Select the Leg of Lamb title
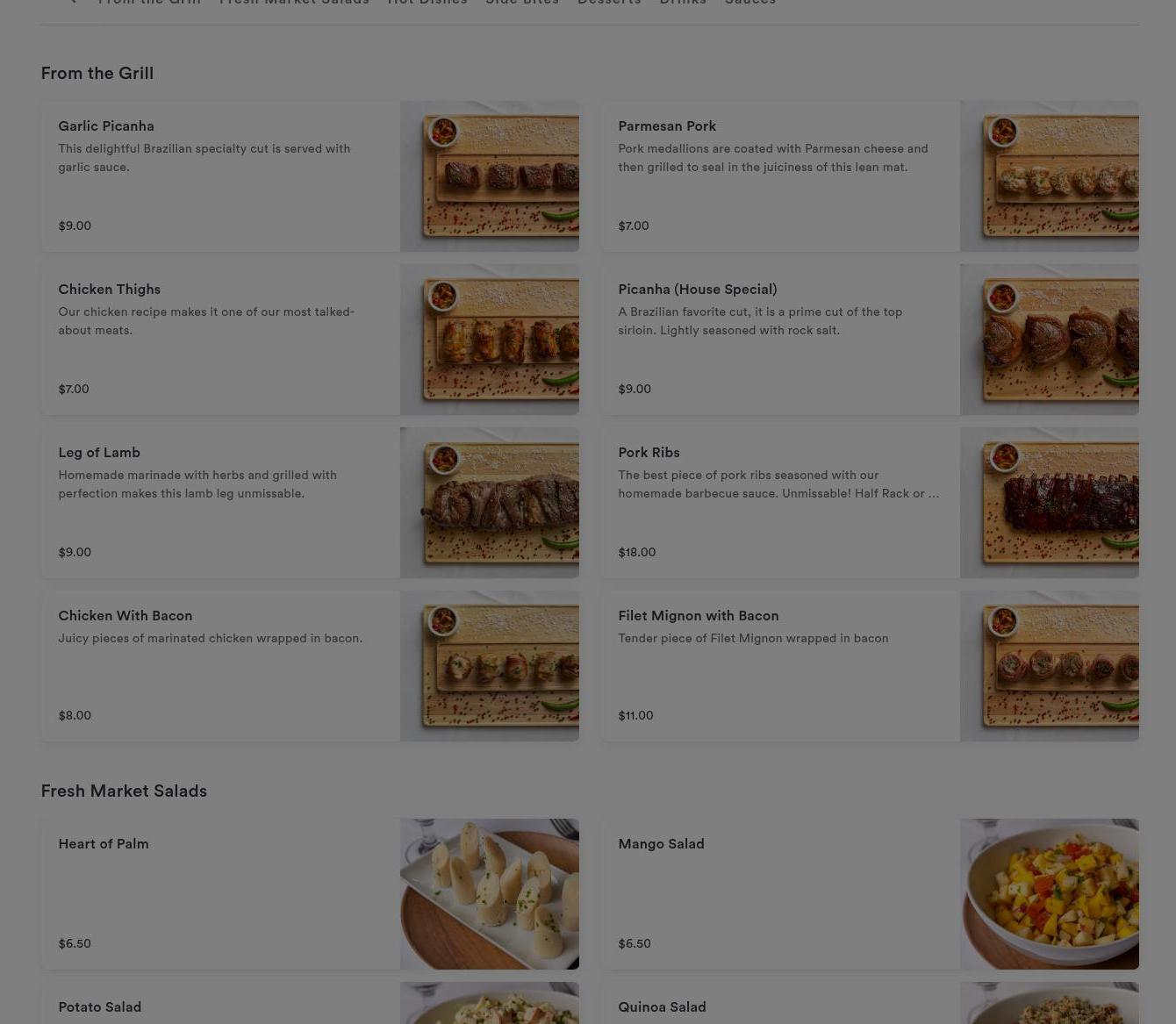The width and height of the screenshot is (1176, 1024). (x=99, y=453)
